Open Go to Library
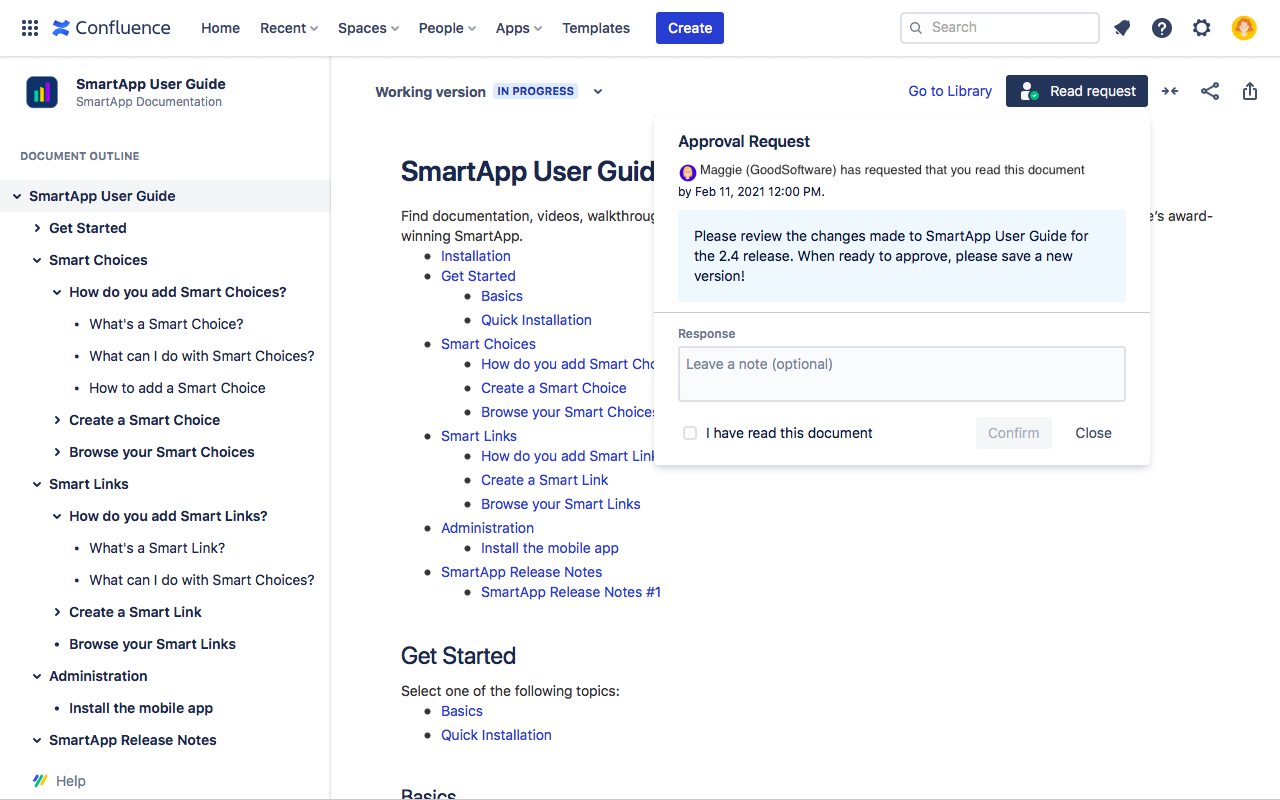The image size is (1280, 800). (x=949, y=91)
